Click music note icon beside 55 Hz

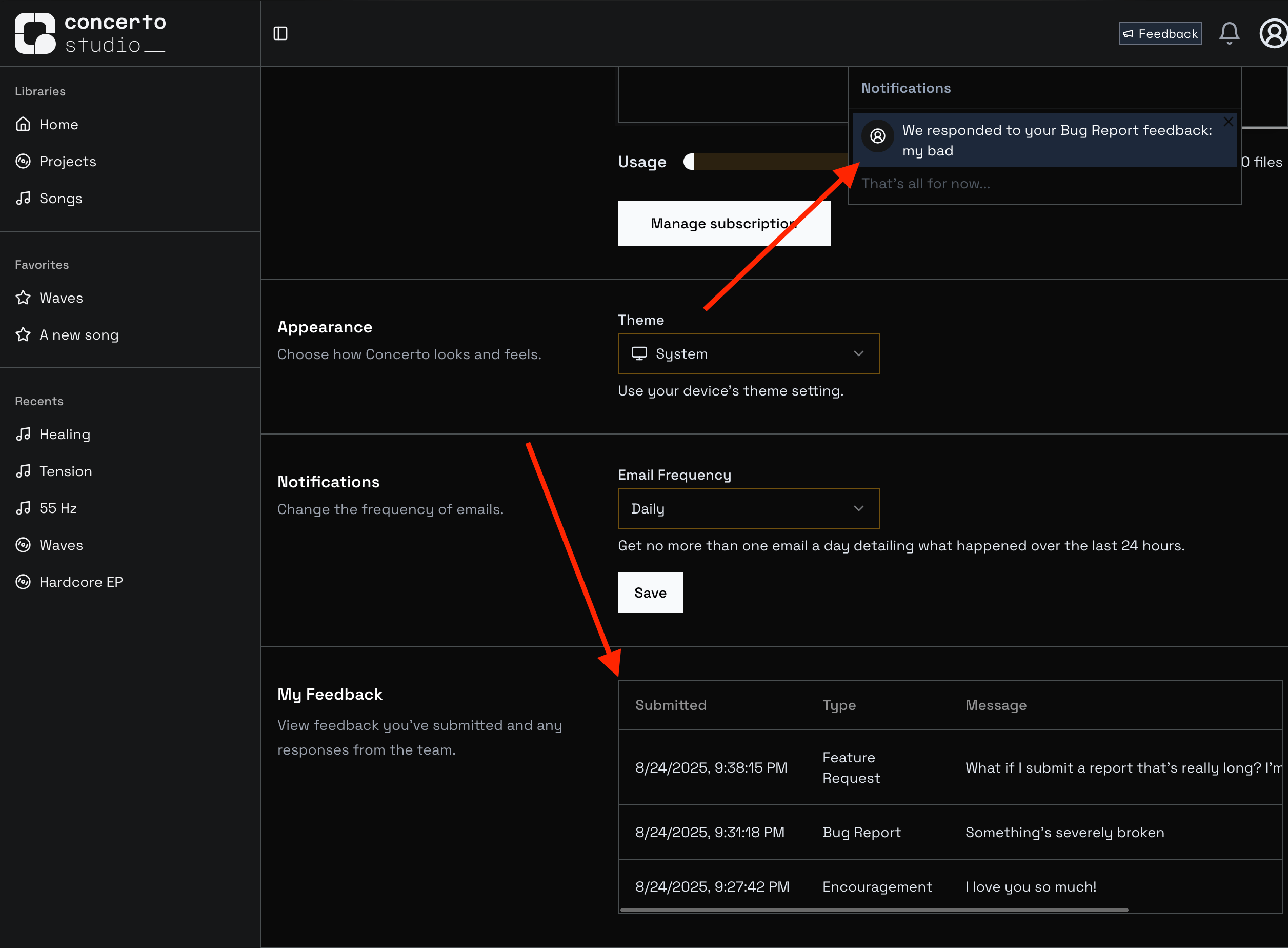click(x=23, y=508)
